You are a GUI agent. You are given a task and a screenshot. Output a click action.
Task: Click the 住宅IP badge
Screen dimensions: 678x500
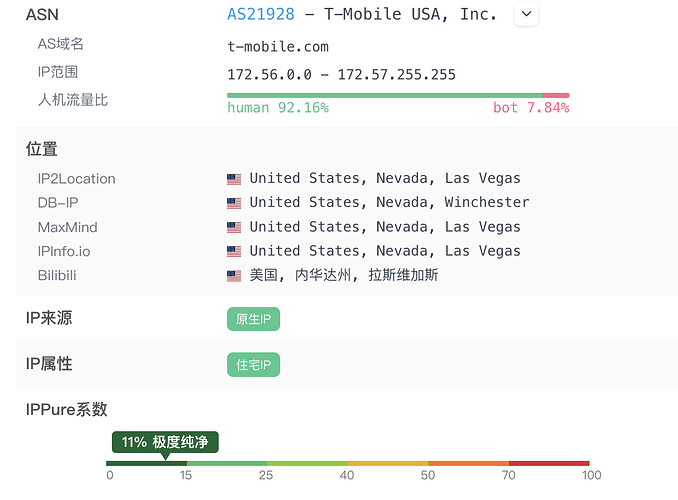tap(253, 365)
